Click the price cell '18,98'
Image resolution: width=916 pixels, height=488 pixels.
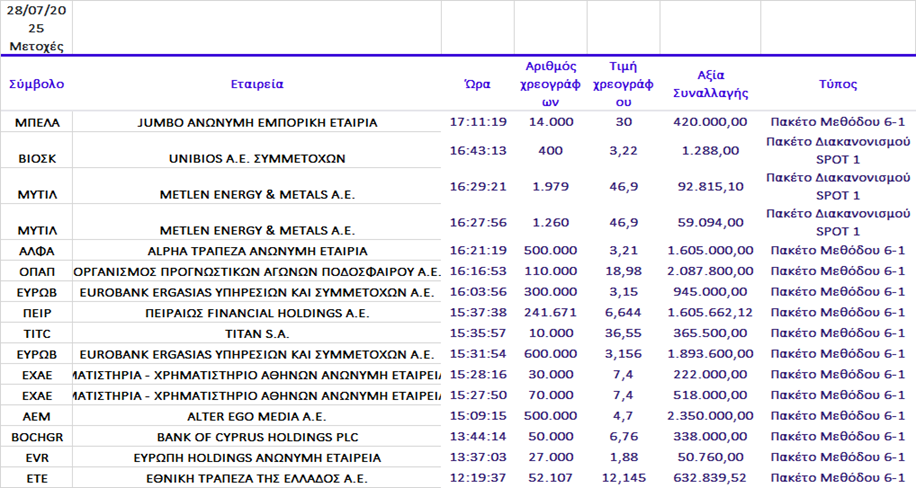point(623,271)
